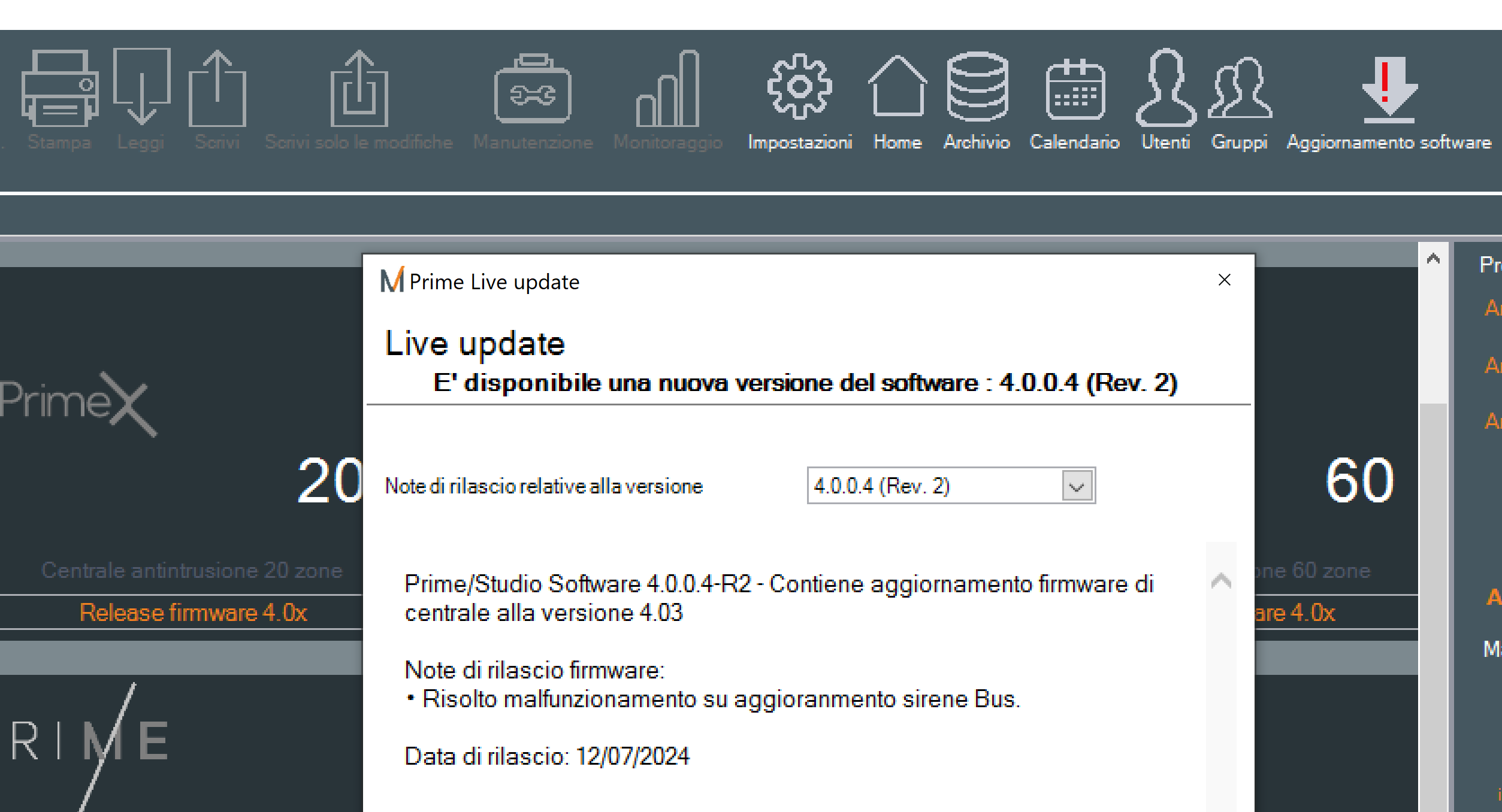
Task: Click 'Data di rilascio: 12/07/2024' text
Action: tap(547, 756)
